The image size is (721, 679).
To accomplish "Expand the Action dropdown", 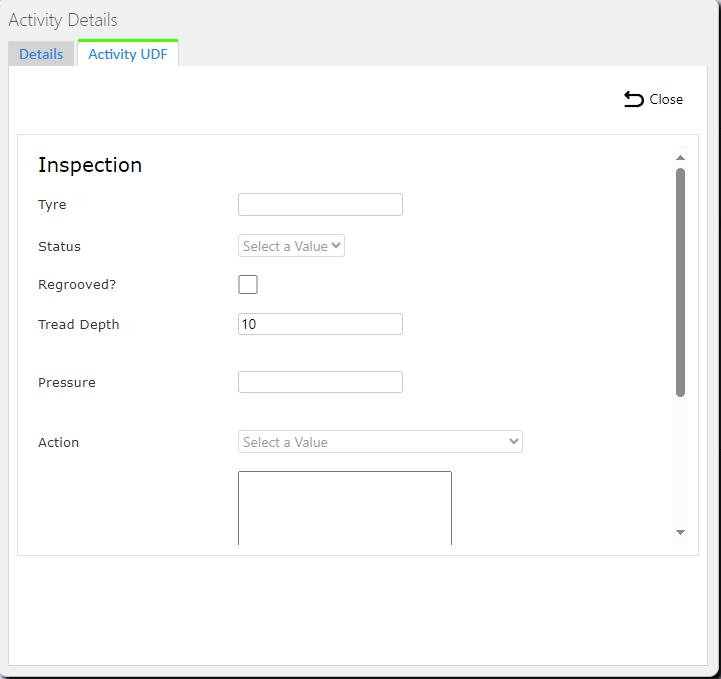I will click(x=380, y=442).
